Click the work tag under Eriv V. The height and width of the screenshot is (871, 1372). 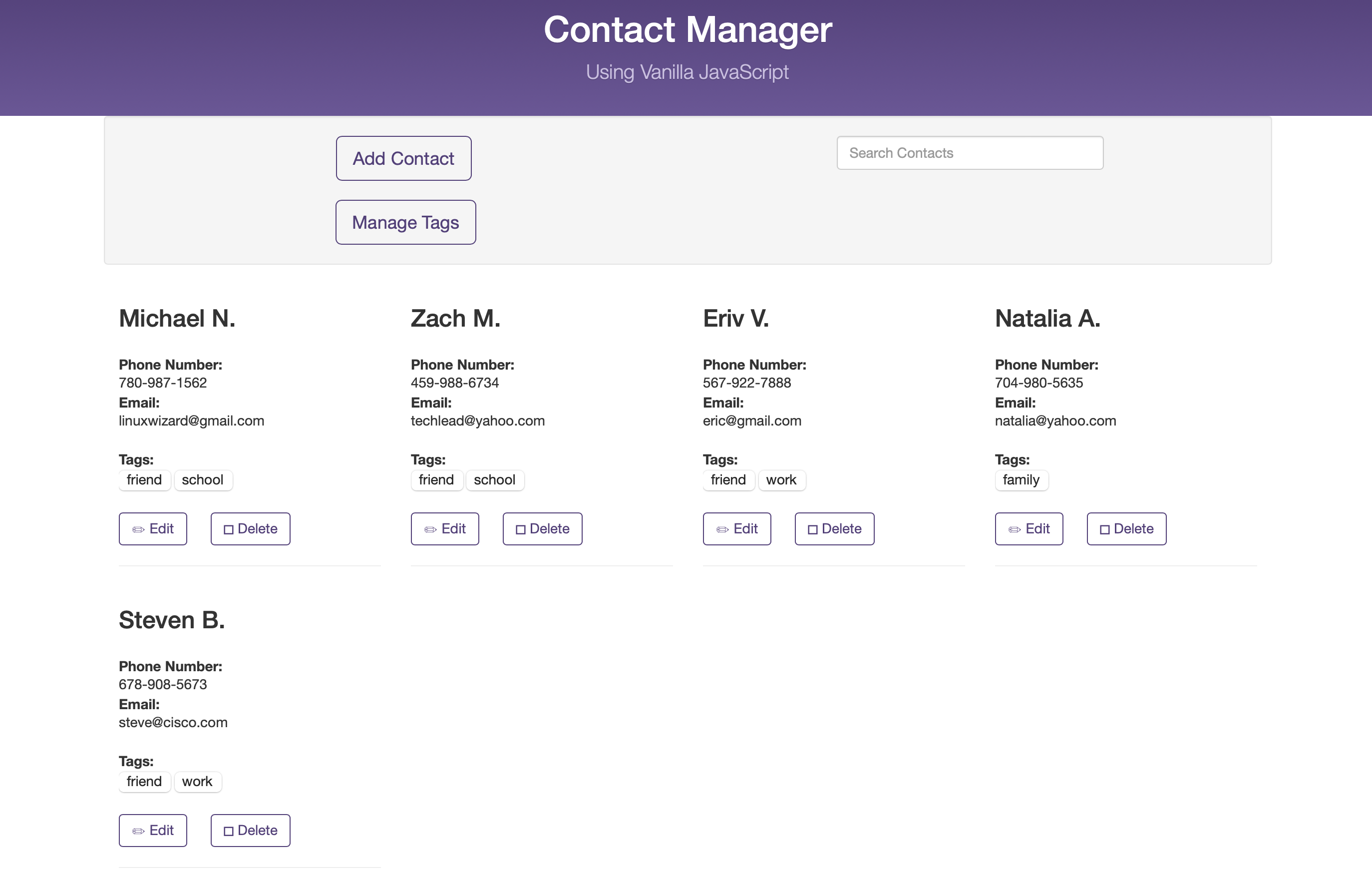(780, 480)
